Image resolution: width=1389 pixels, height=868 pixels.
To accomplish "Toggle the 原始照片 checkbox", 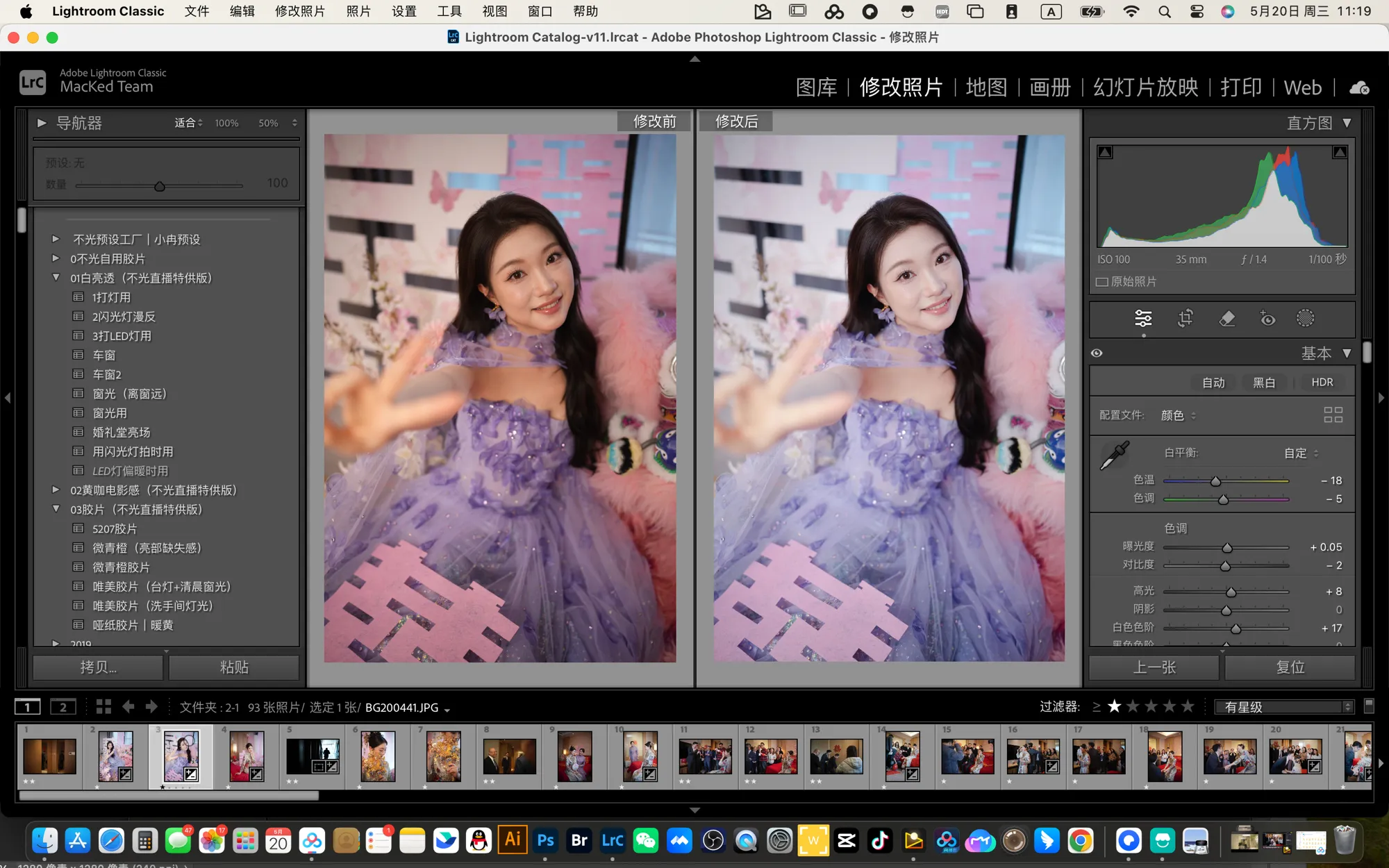I will click(1102, 282).
